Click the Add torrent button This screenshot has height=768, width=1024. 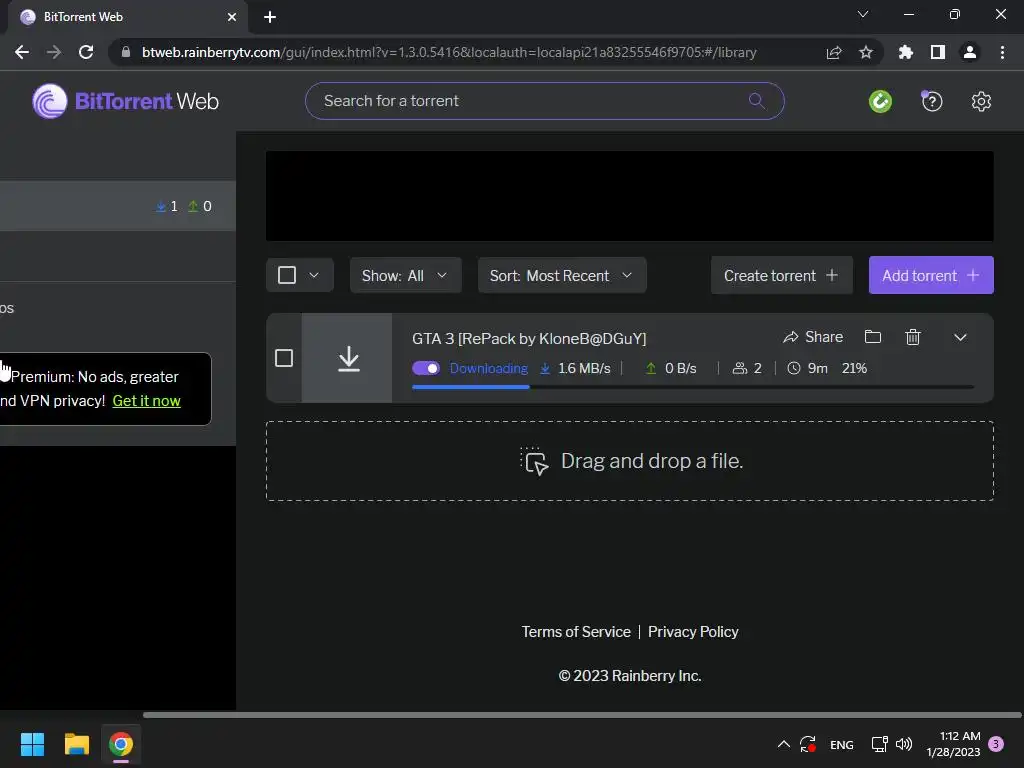931,275
